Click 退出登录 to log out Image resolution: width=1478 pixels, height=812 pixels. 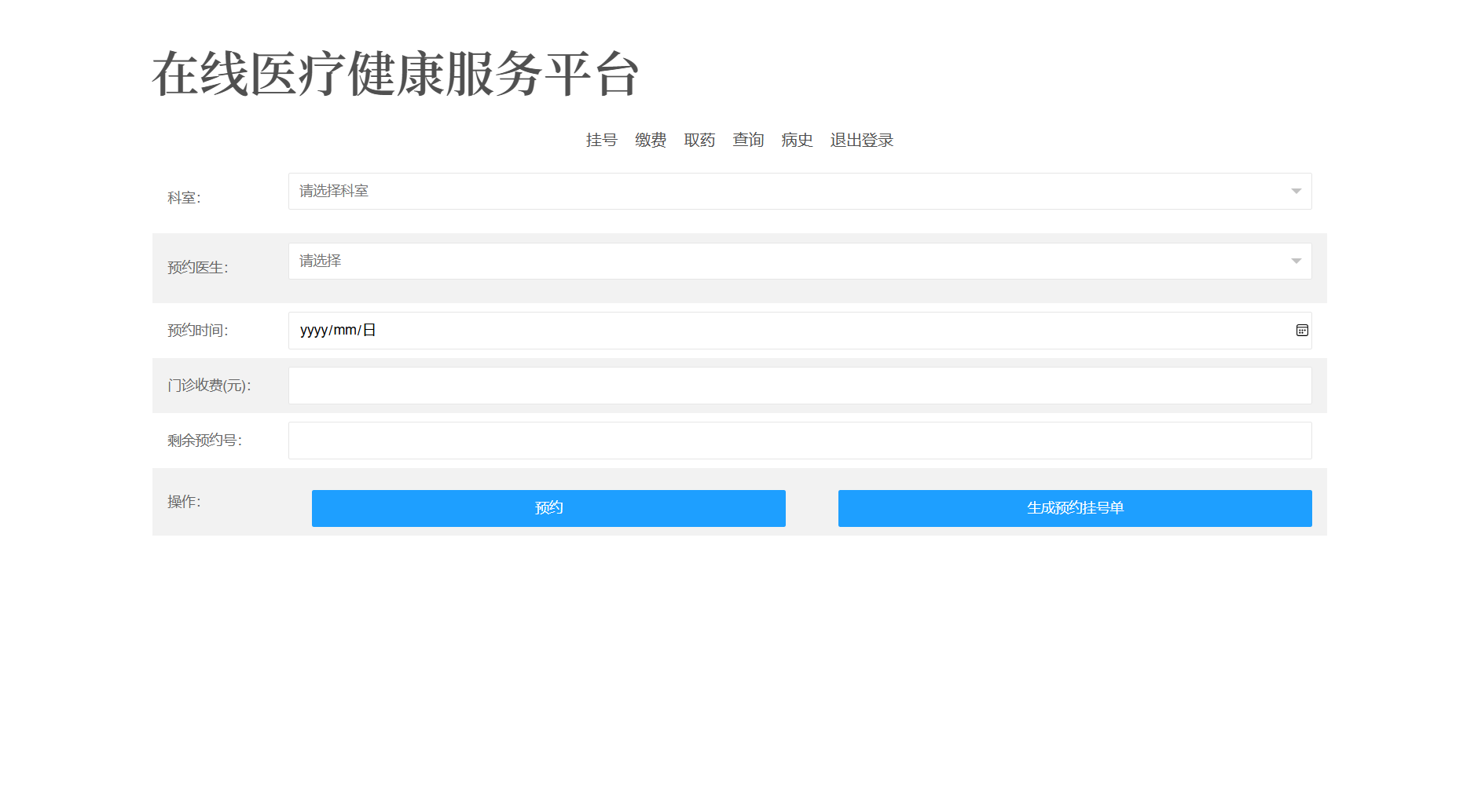(861, 141)
